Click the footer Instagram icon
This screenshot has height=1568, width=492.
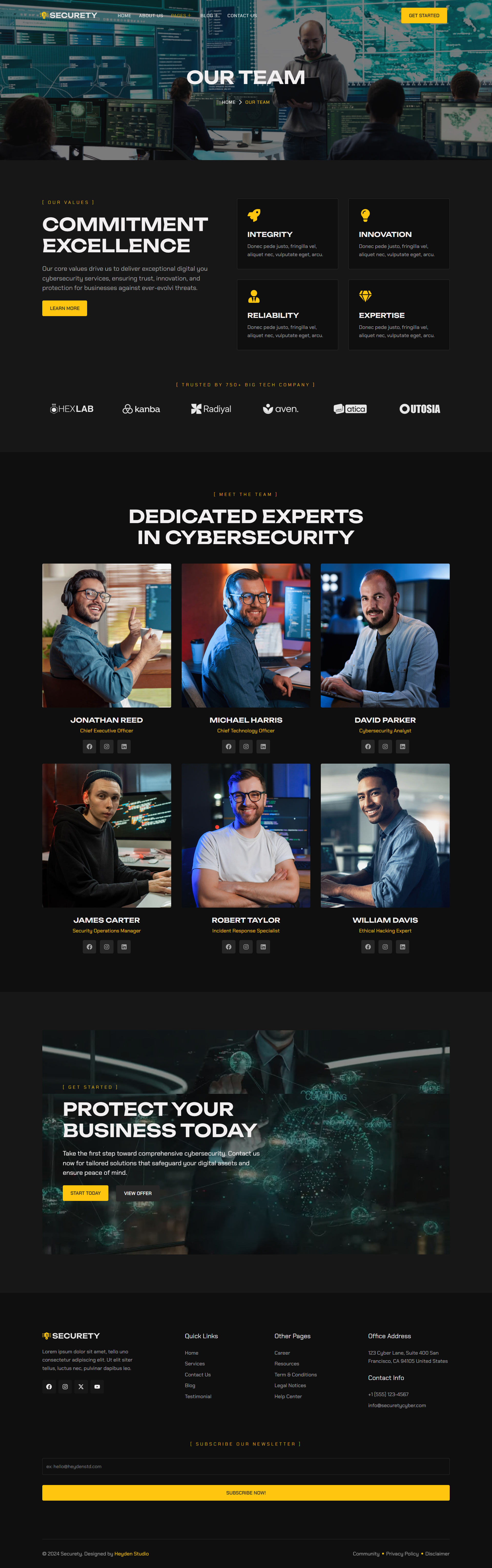[x=65, y=1387]
